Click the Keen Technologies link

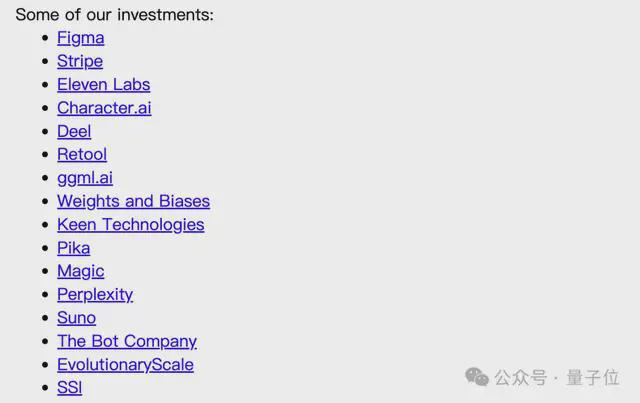click(x=130, y=225)
